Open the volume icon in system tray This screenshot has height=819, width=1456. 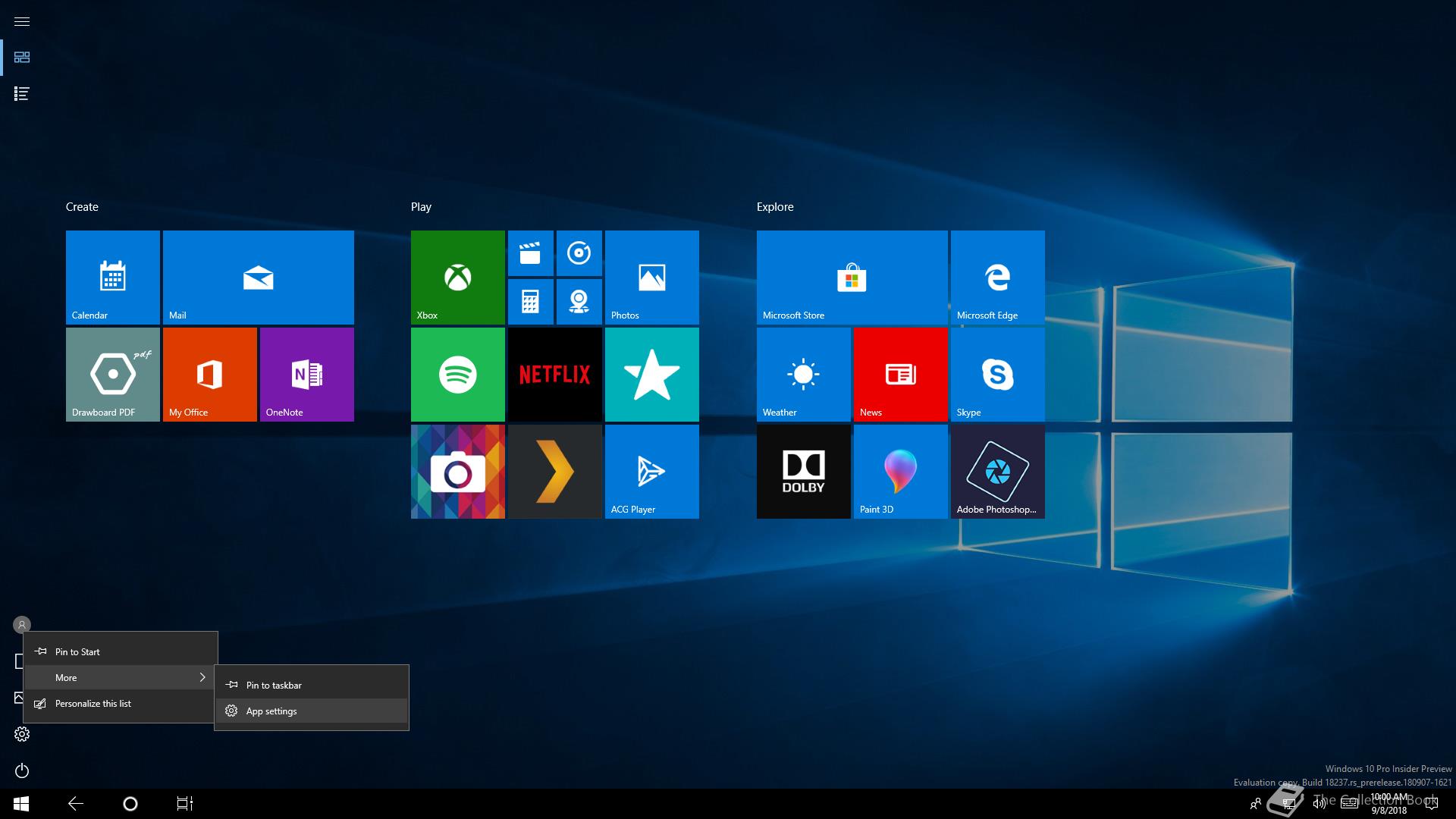(1319, 804)
